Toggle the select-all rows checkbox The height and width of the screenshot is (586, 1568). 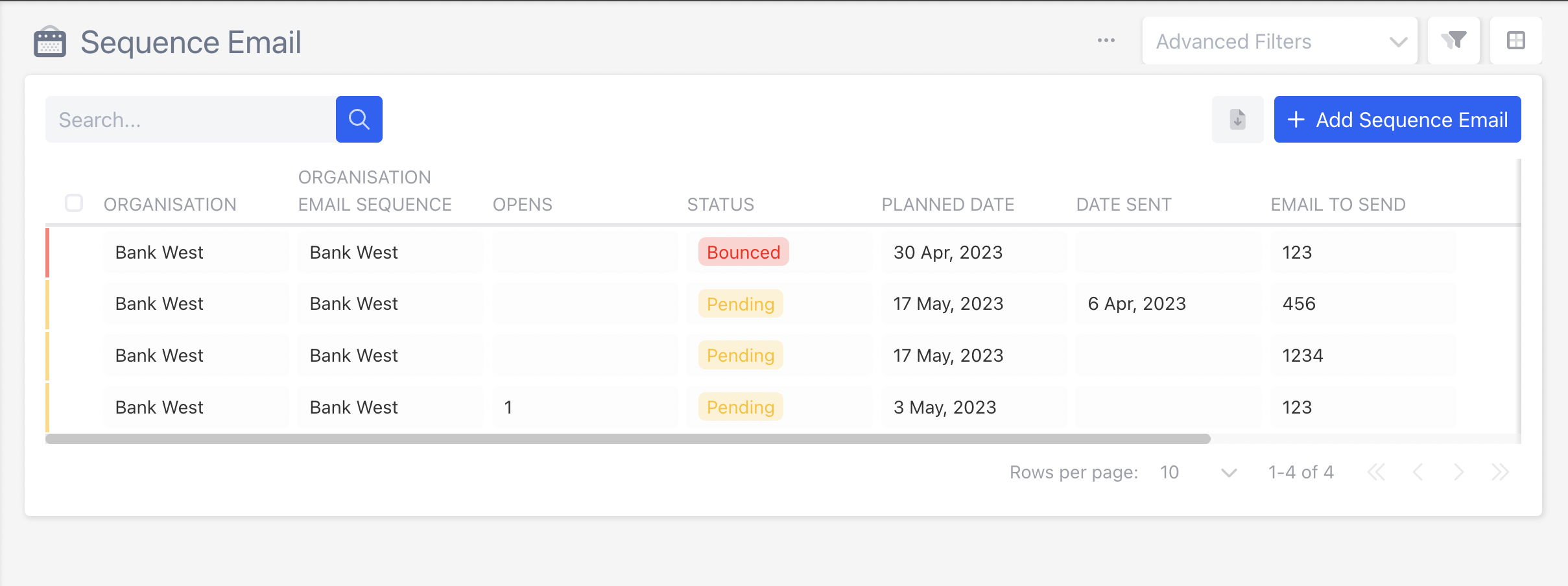[74, 203]
